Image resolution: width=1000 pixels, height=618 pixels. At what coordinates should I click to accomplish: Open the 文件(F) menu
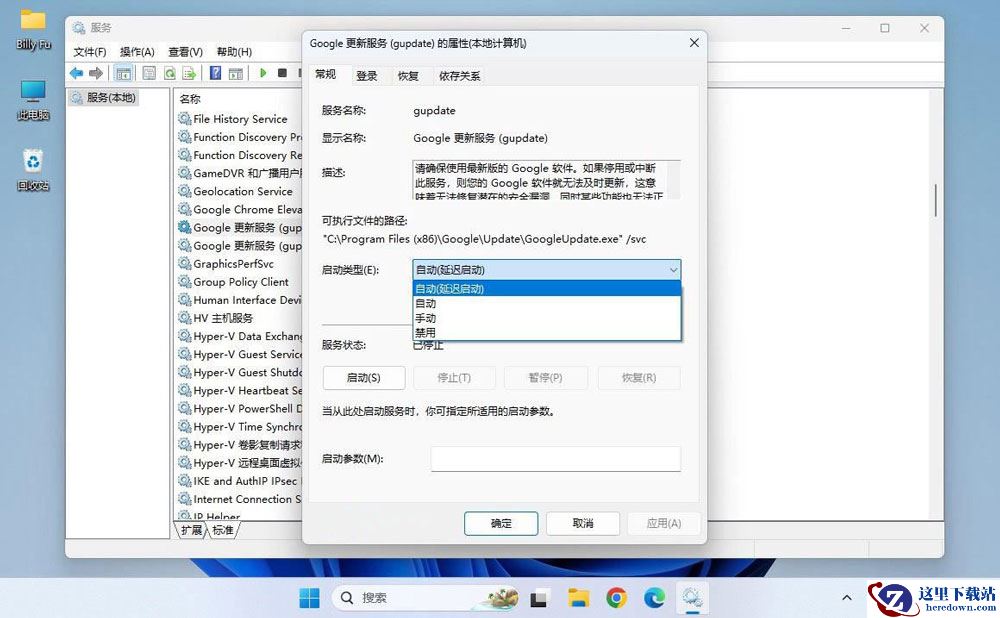(x=89, y=52)
